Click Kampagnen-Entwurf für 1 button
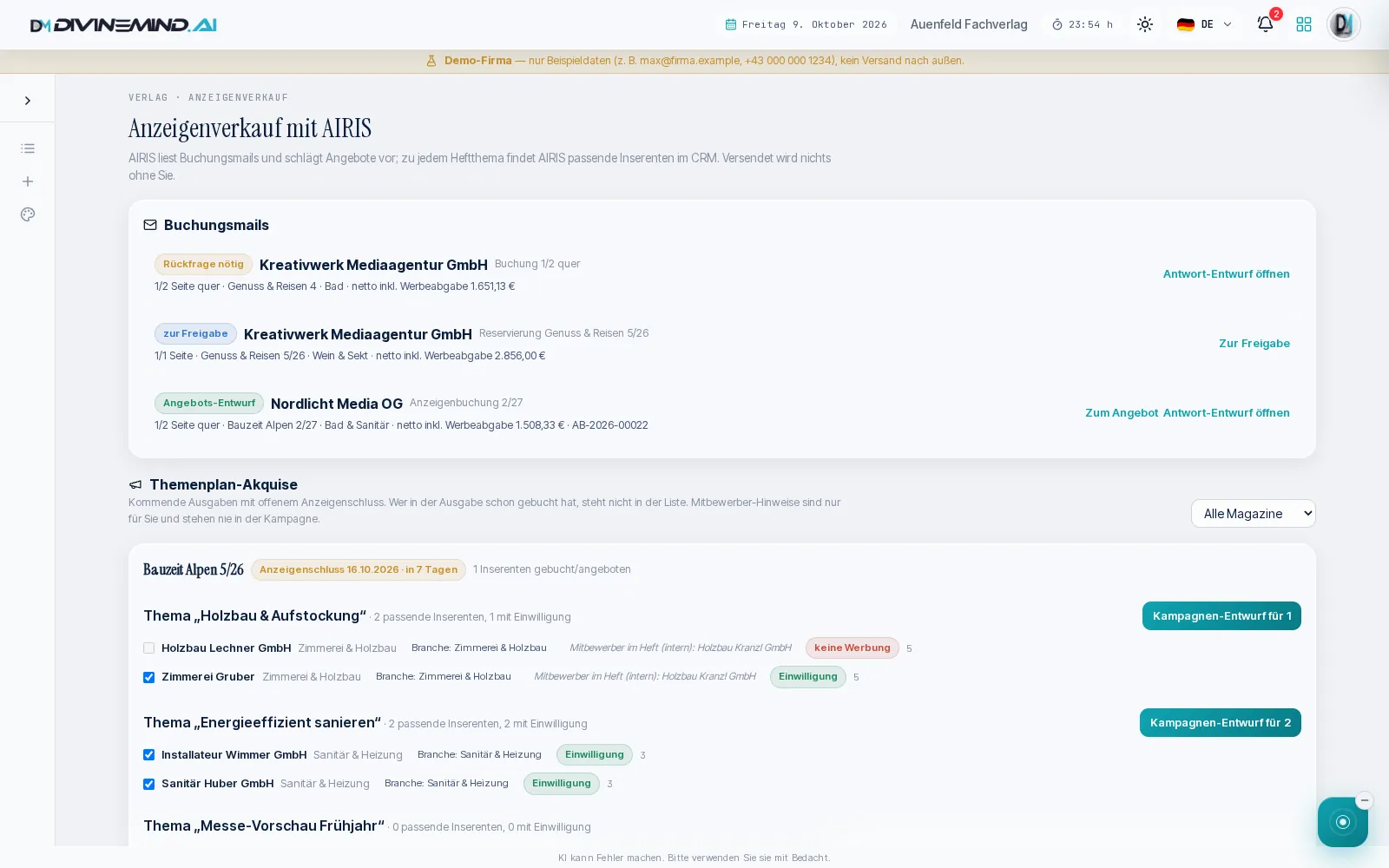This screenshot has height=868, width=1389. 1221,616
